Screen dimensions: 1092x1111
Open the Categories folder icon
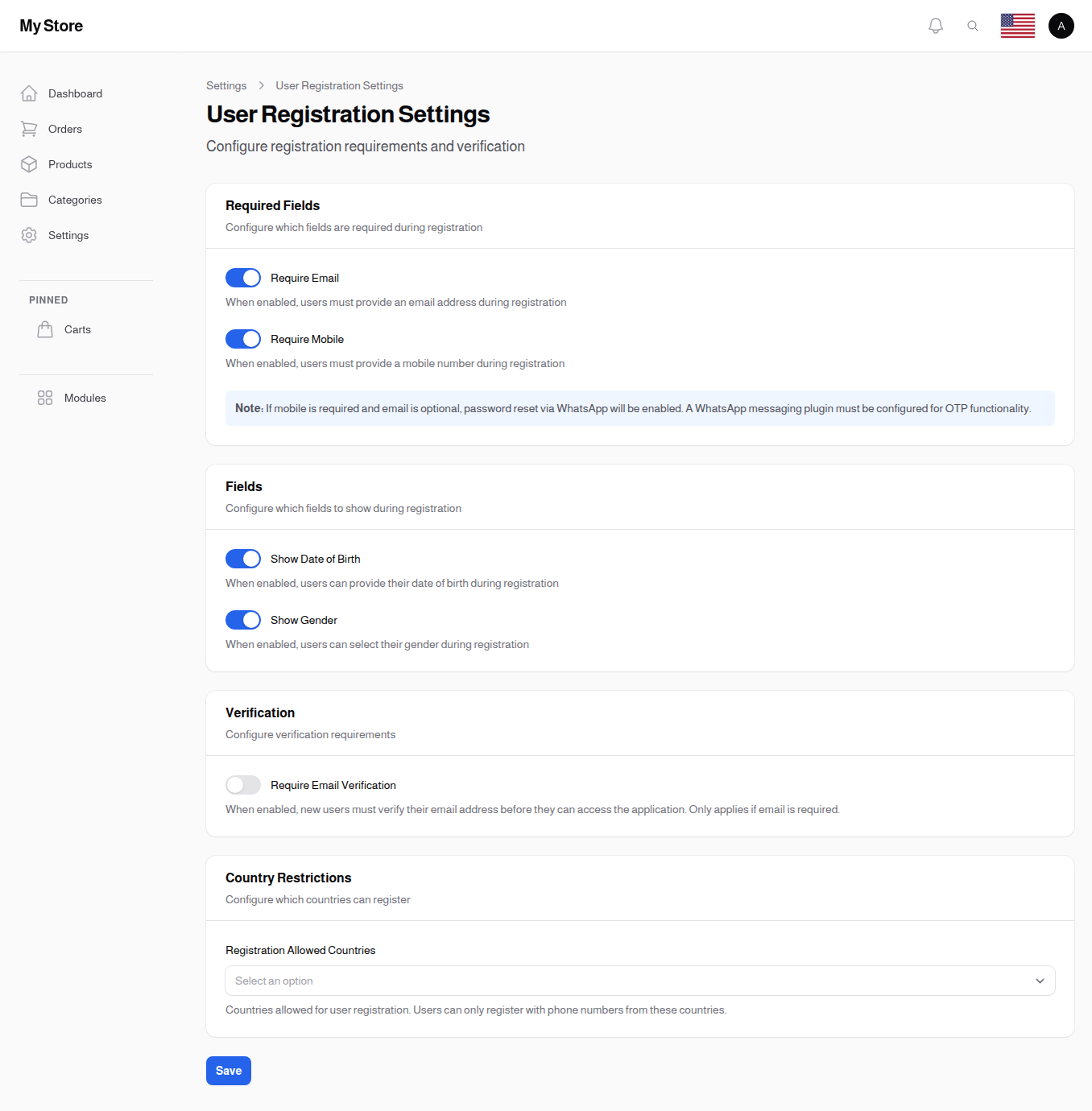coord(29,200)
